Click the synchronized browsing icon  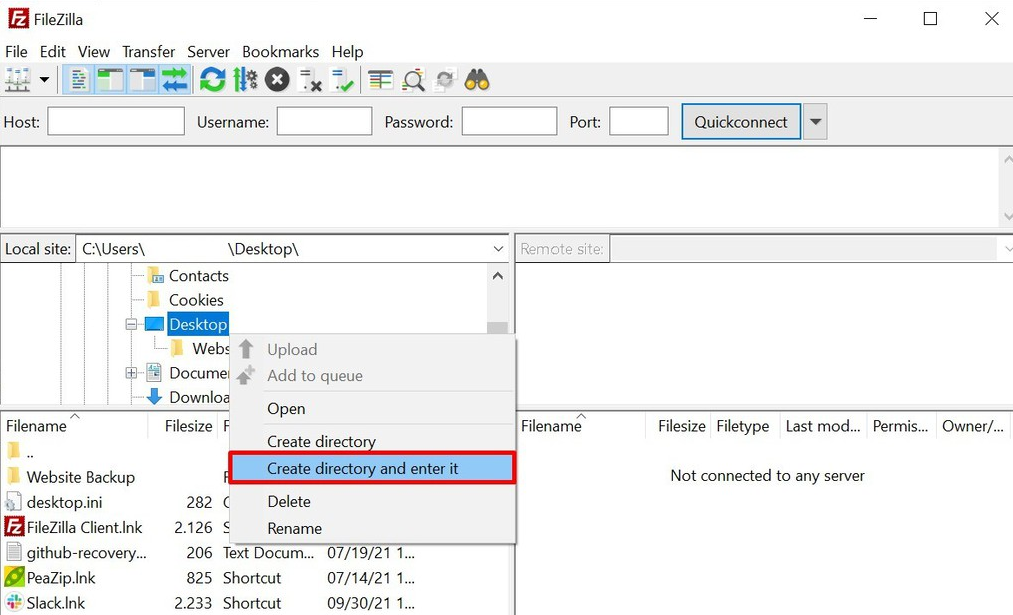coord(445,79)
